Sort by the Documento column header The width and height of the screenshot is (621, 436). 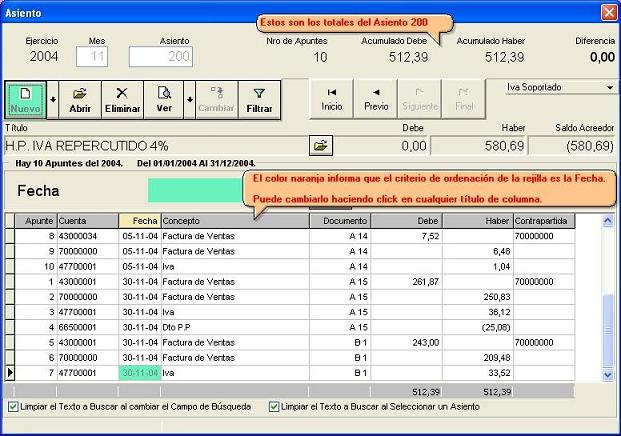coord(340,221)
